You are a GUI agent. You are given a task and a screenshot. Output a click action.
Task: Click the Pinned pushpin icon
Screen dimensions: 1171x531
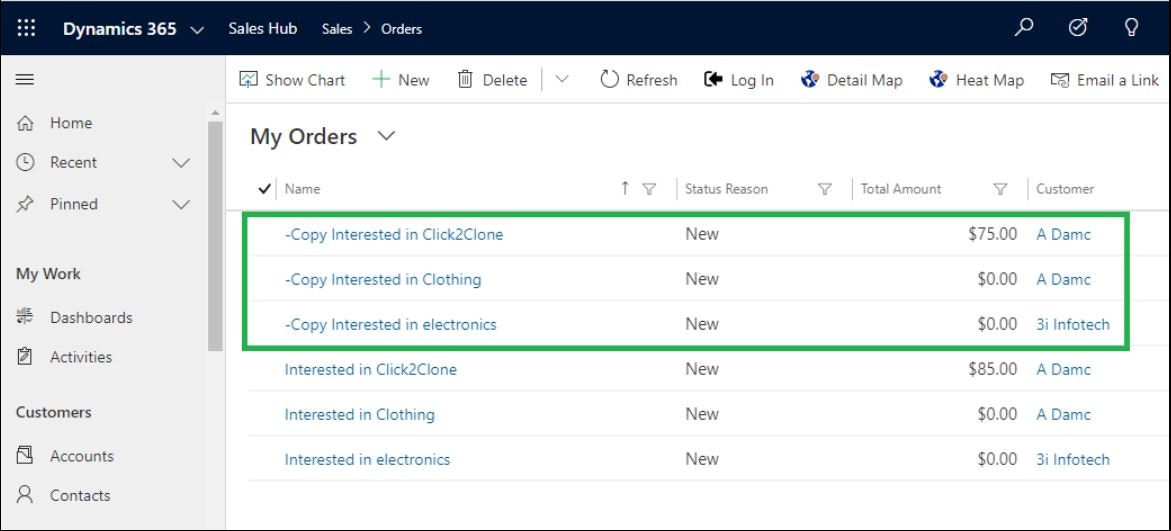click(x=25, y=204)
